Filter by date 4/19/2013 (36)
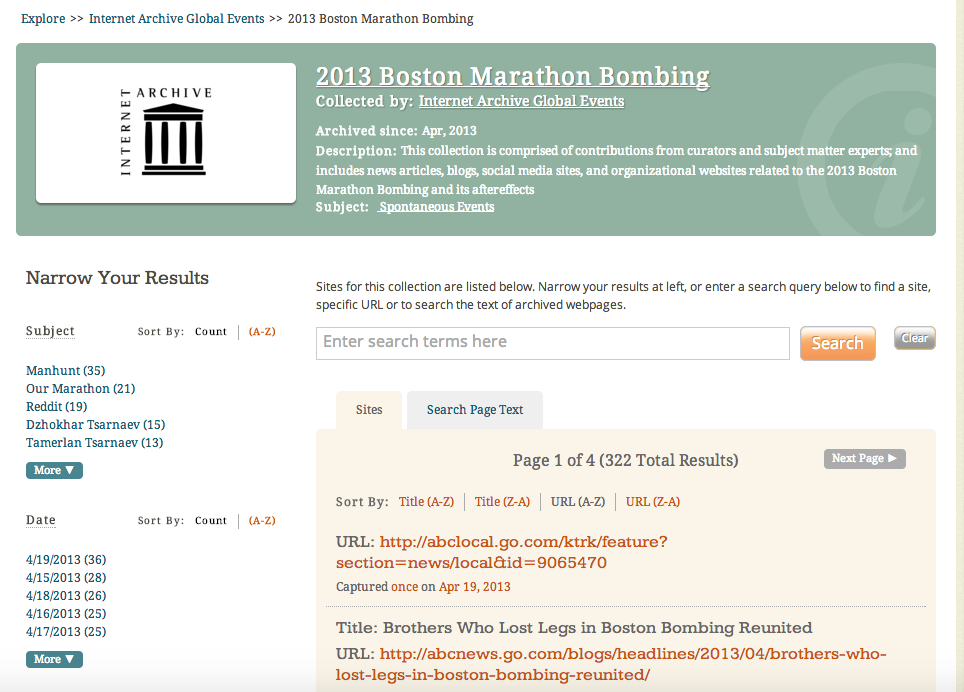Screen dimensions: 964x692 pyautogui.click(x=66, y=560)
